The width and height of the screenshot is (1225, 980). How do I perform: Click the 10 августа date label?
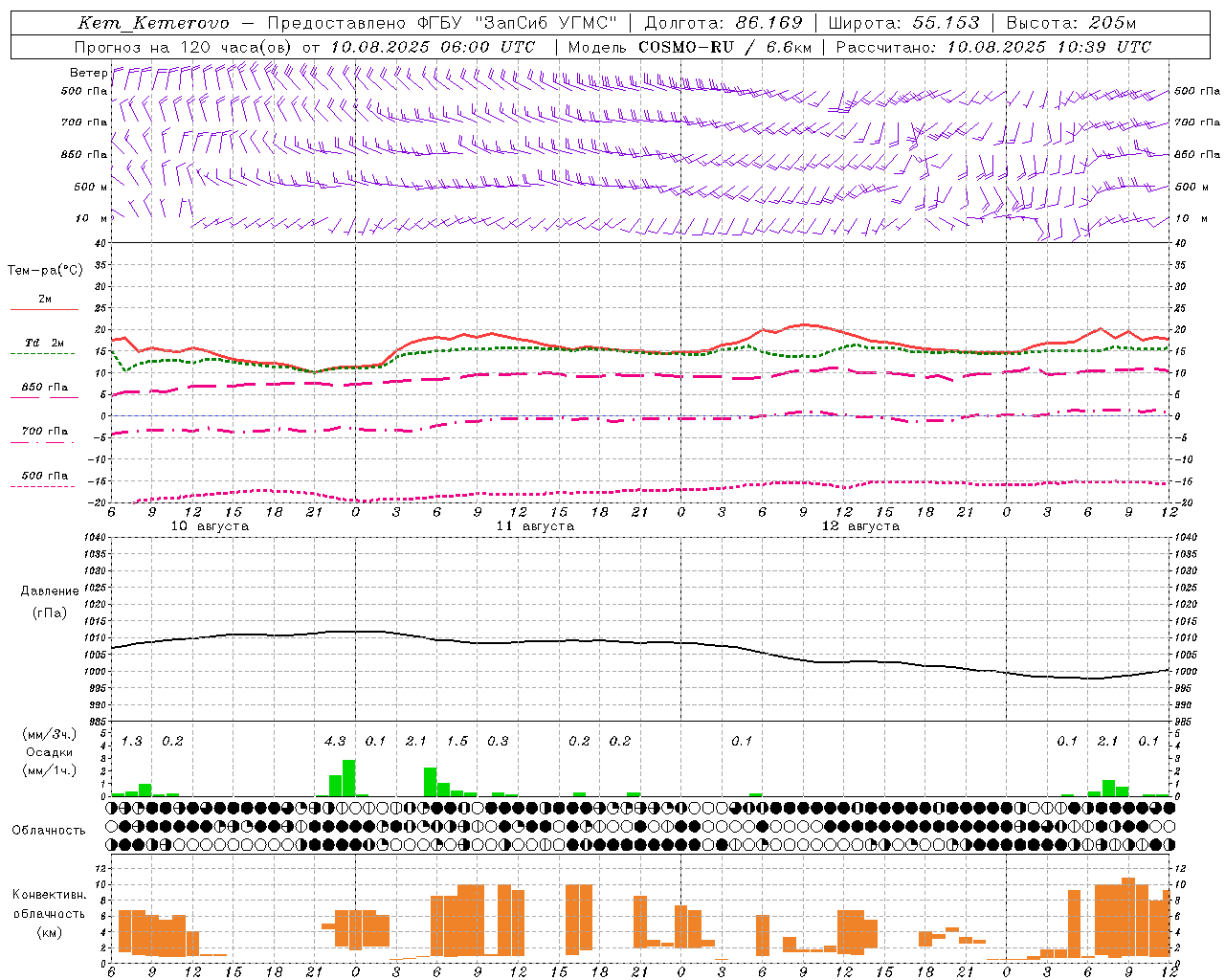click(x=210, y=526)
